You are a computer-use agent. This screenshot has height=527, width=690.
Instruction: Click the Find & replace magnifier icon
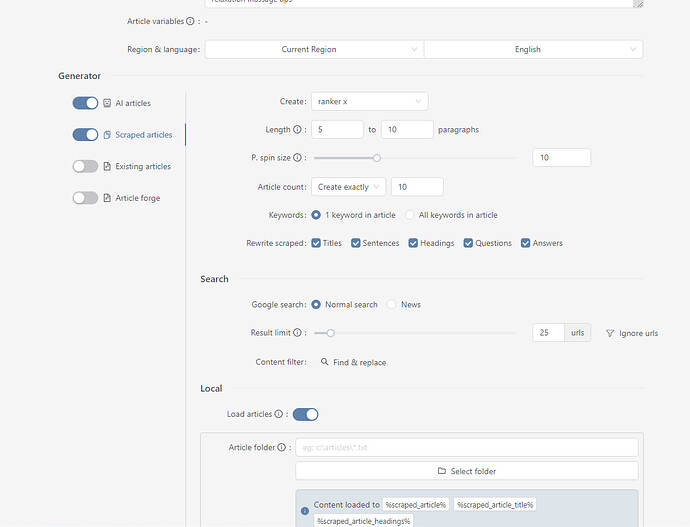point(324,362)
